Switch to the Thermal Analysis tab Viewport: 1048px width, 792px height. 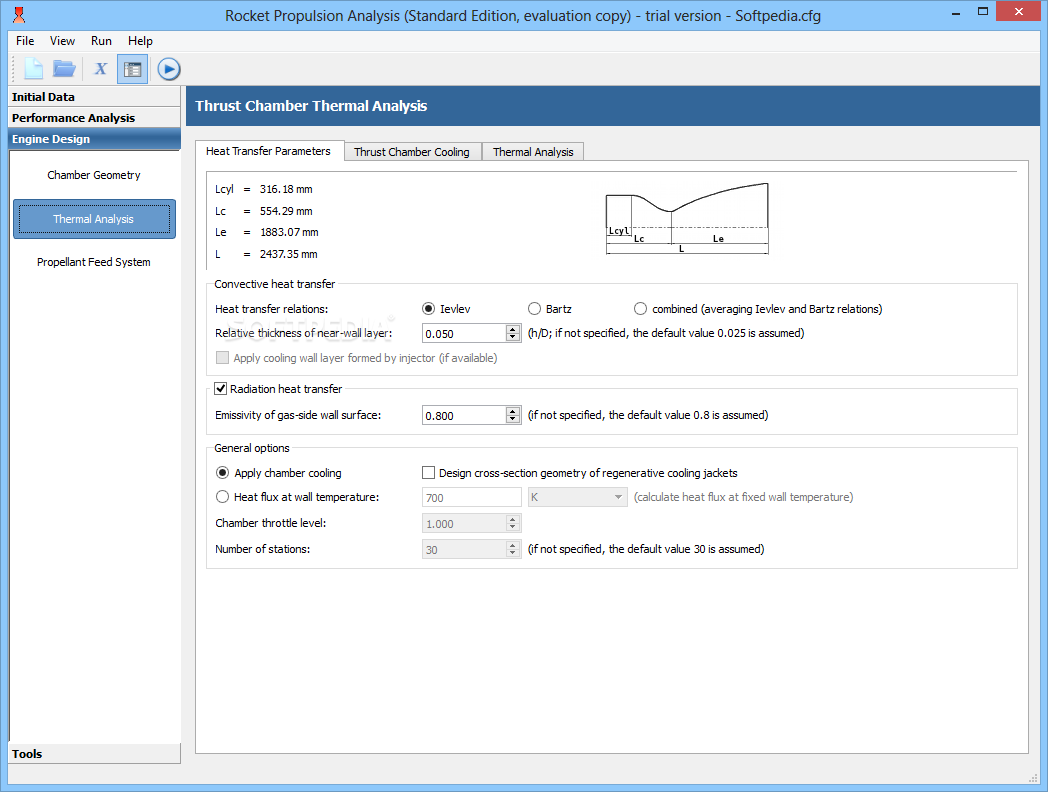(533, 152)
